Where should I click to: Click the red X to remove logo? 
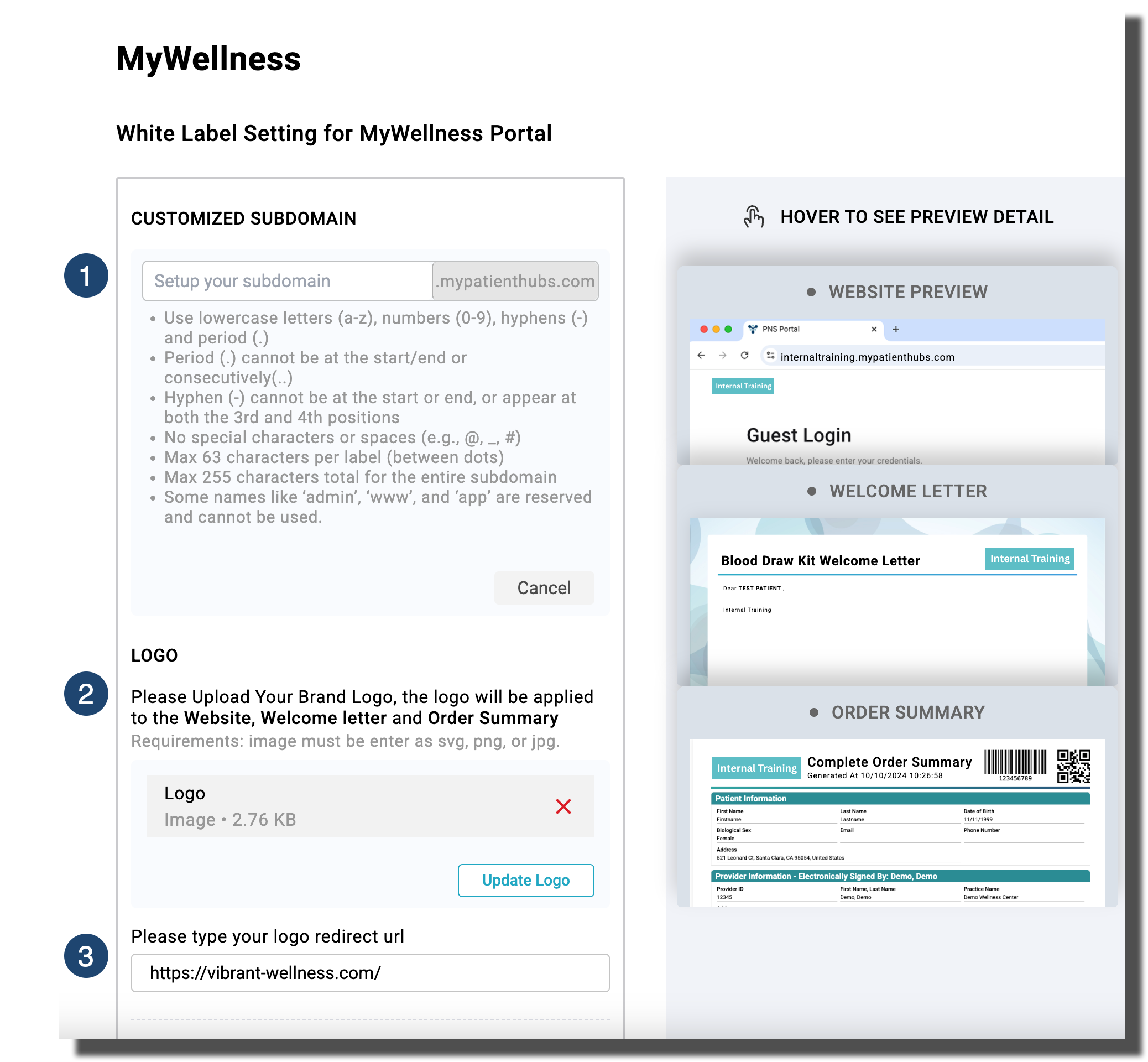coord(563,806)
